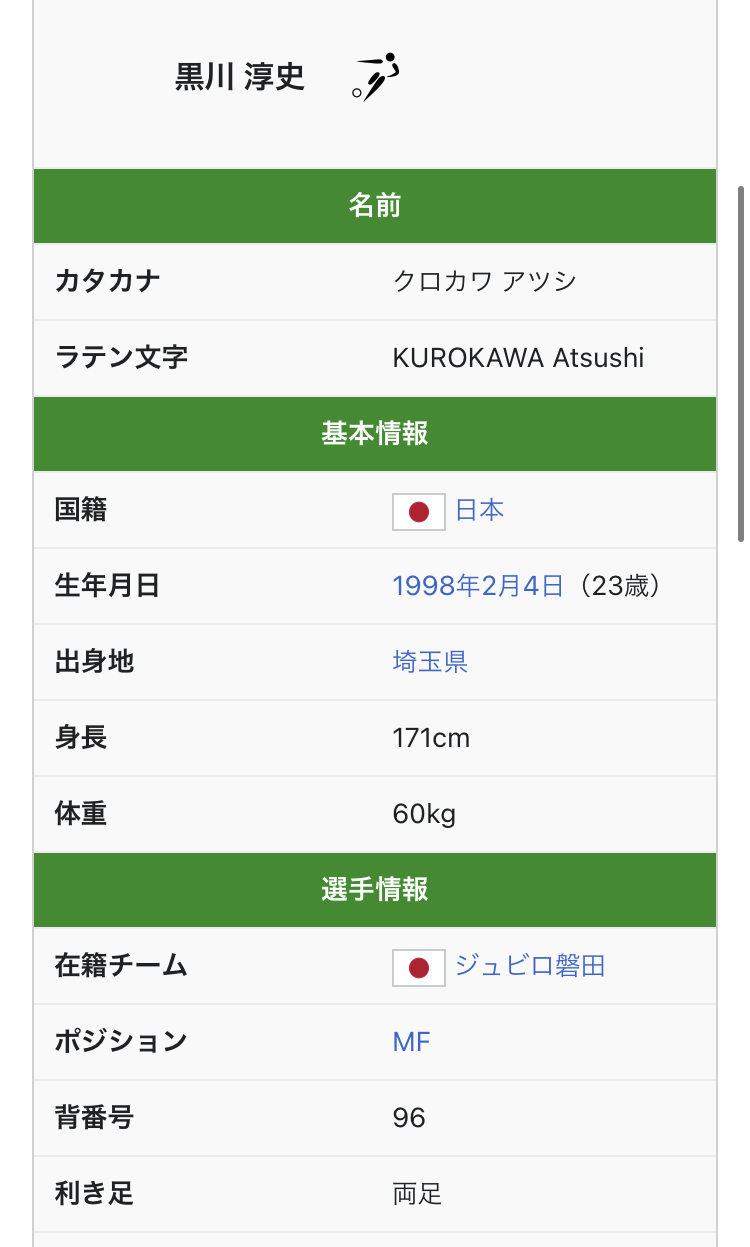Click the 選手情報 section header
Viewport: 750px width, 1247px height.
[375, 890]
